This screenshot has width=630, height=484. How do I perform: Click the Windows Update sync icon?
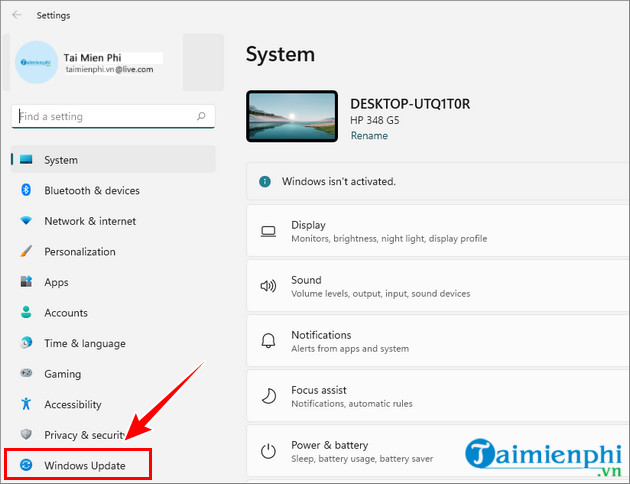coord(26,465)
